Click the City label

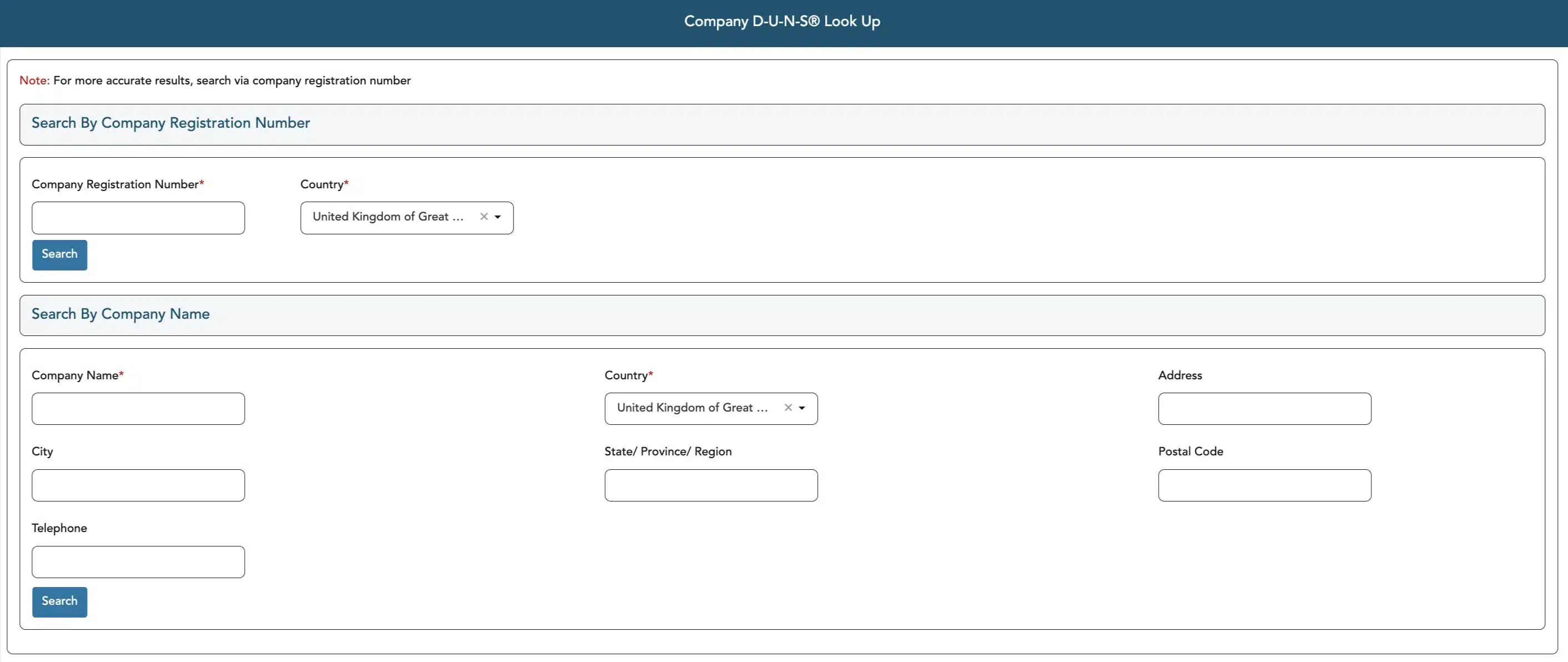click(42, 452)
